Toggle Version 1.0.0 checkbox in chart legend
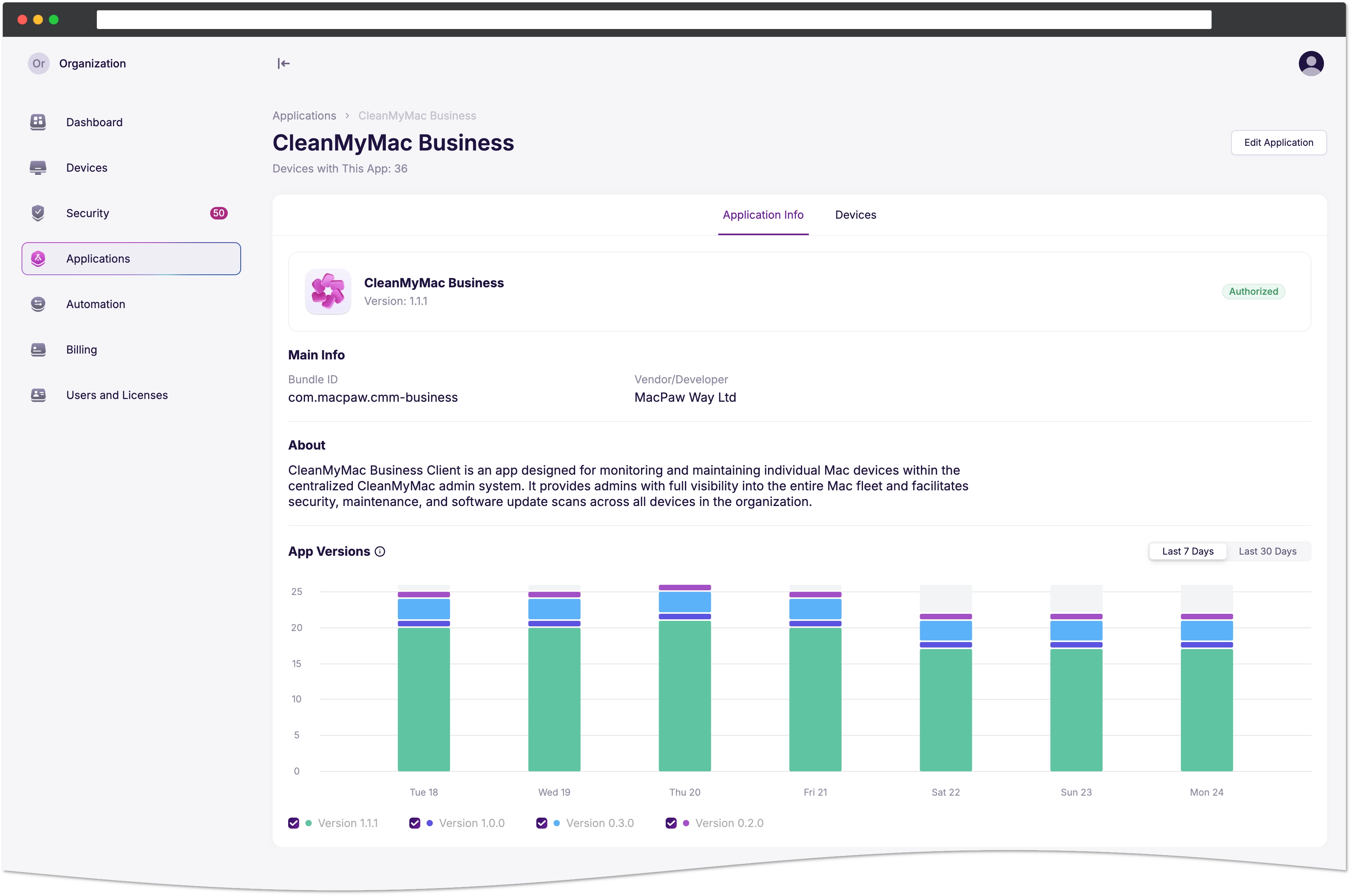This screenshot has height=896, width=1351. pos(415,823)
